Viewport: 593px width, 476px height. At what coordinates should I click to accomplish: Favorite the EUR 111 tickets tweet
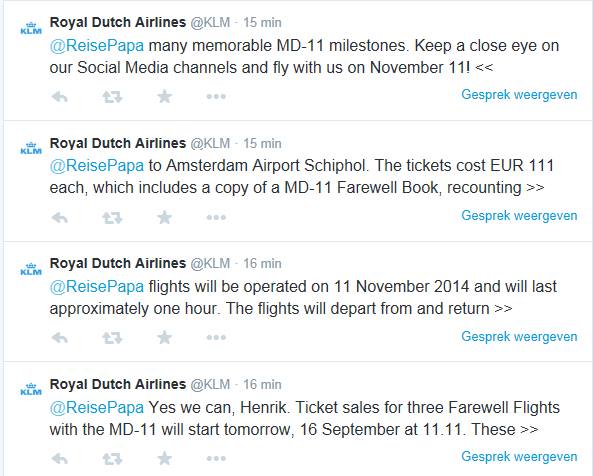click(x=165, y=217)
